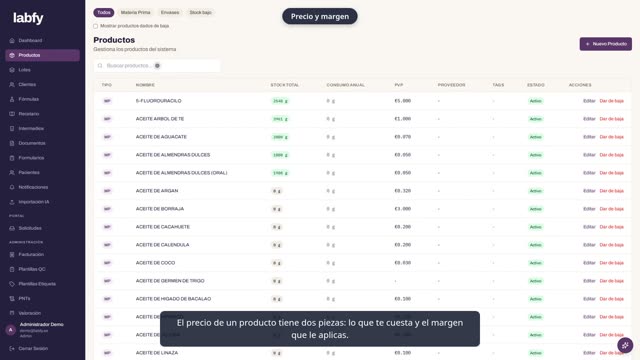Click ACEITE DE CALENDULA product name
Viewport: 640px width, 360px height.
pos(162,245)
